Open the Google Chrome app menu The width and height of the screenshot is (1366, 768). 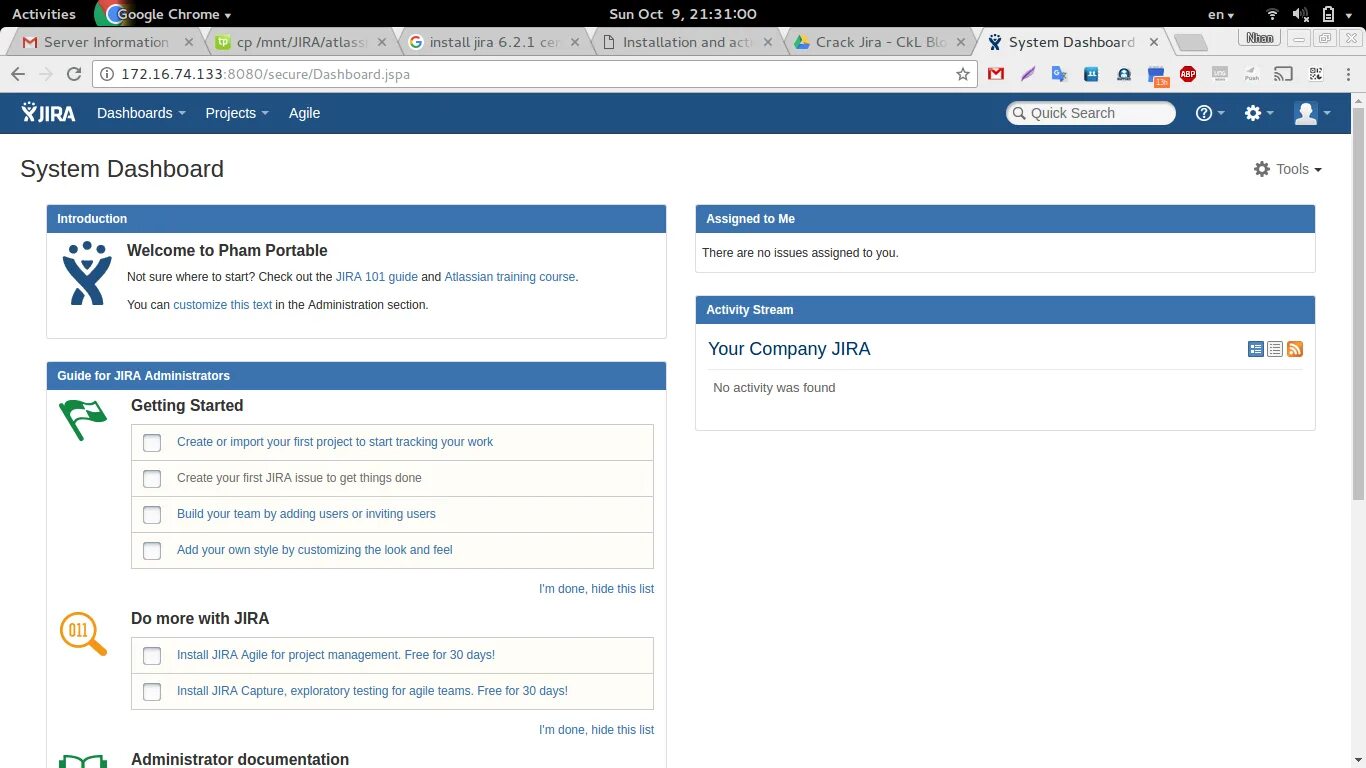pyautogui.click(x=164, y=14)
